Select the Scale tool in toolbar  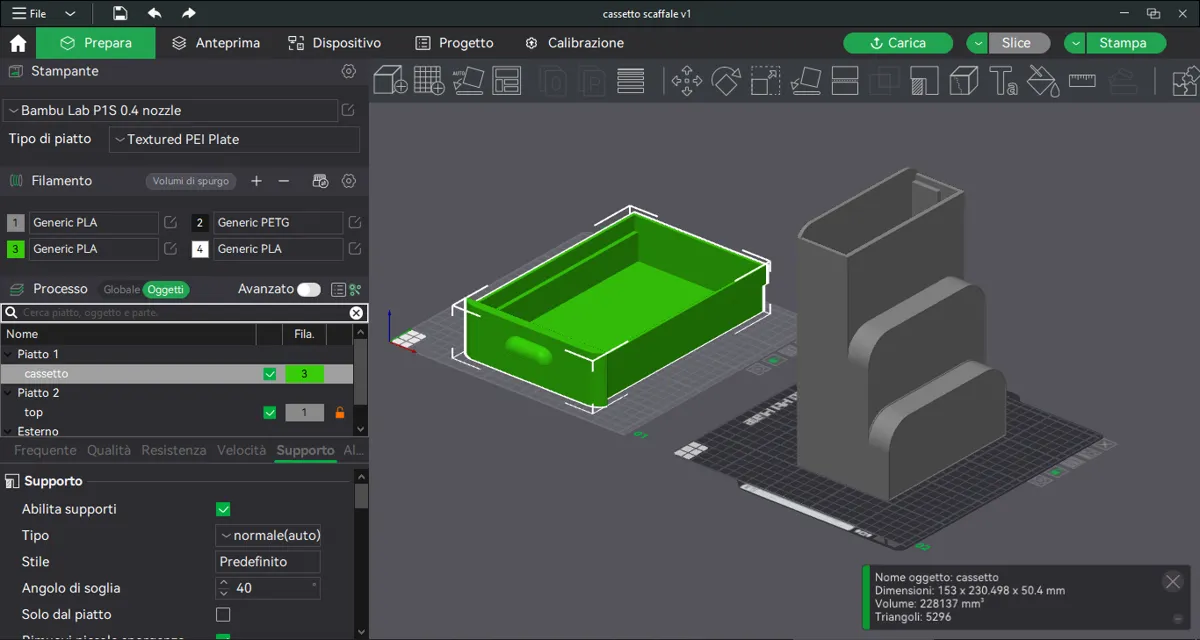pyautogui.click(x=765, y=81)
